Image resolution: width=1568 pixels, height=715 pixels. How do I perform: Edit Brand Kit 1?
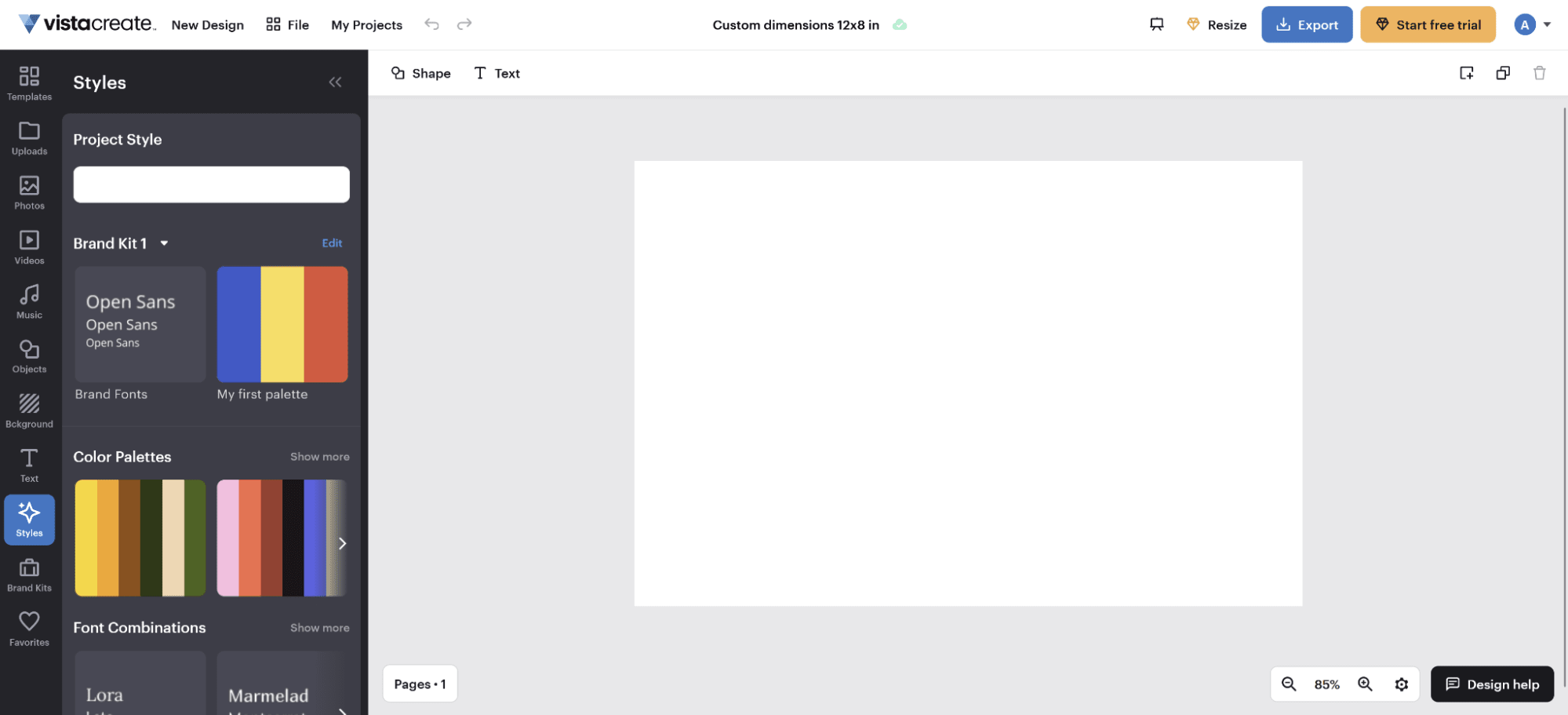pos(332,243)
